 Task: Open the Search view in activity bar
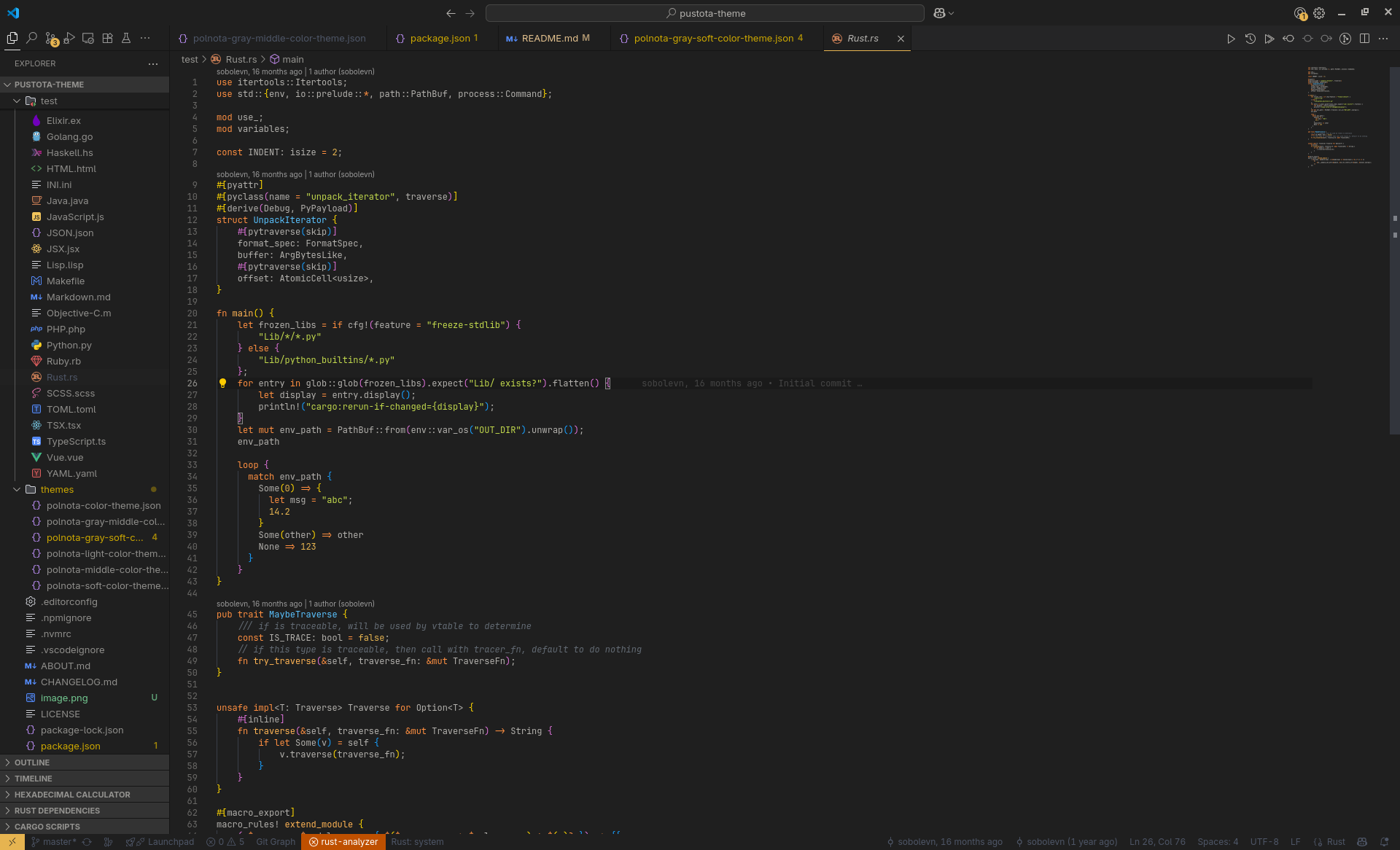tap(31, 38)
